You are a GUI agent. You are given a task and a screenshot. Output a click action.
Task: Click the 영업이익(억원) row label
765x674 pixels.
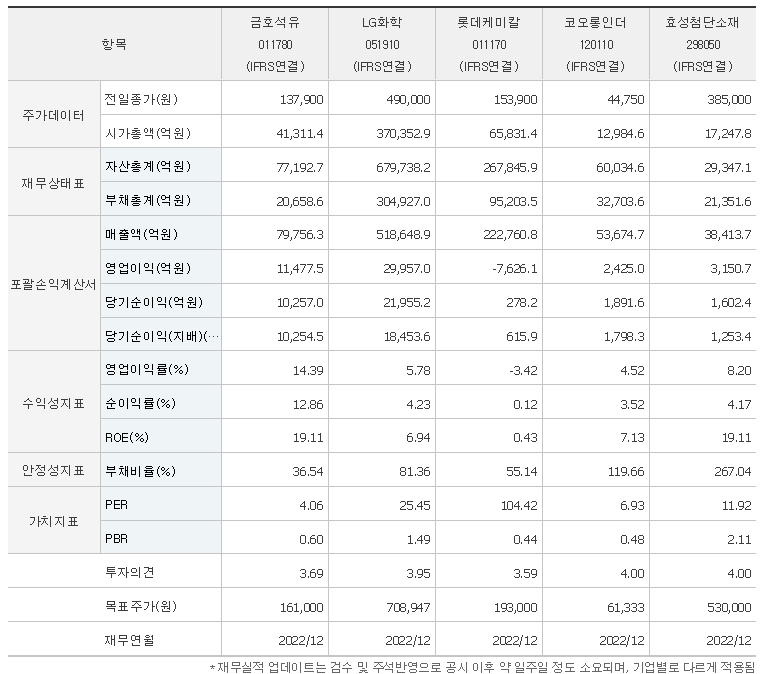coord(148,268)
